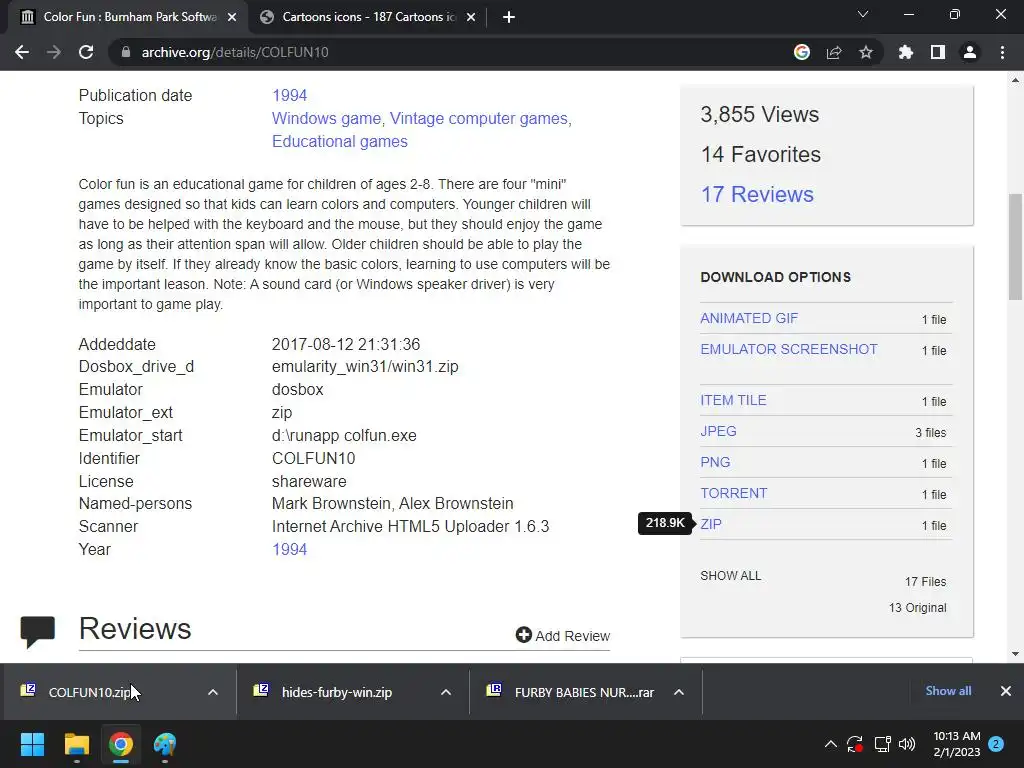Click the Reviews speech bubble icon
1024x768 pixels.
pyautogui.click(x=37, y=632)
